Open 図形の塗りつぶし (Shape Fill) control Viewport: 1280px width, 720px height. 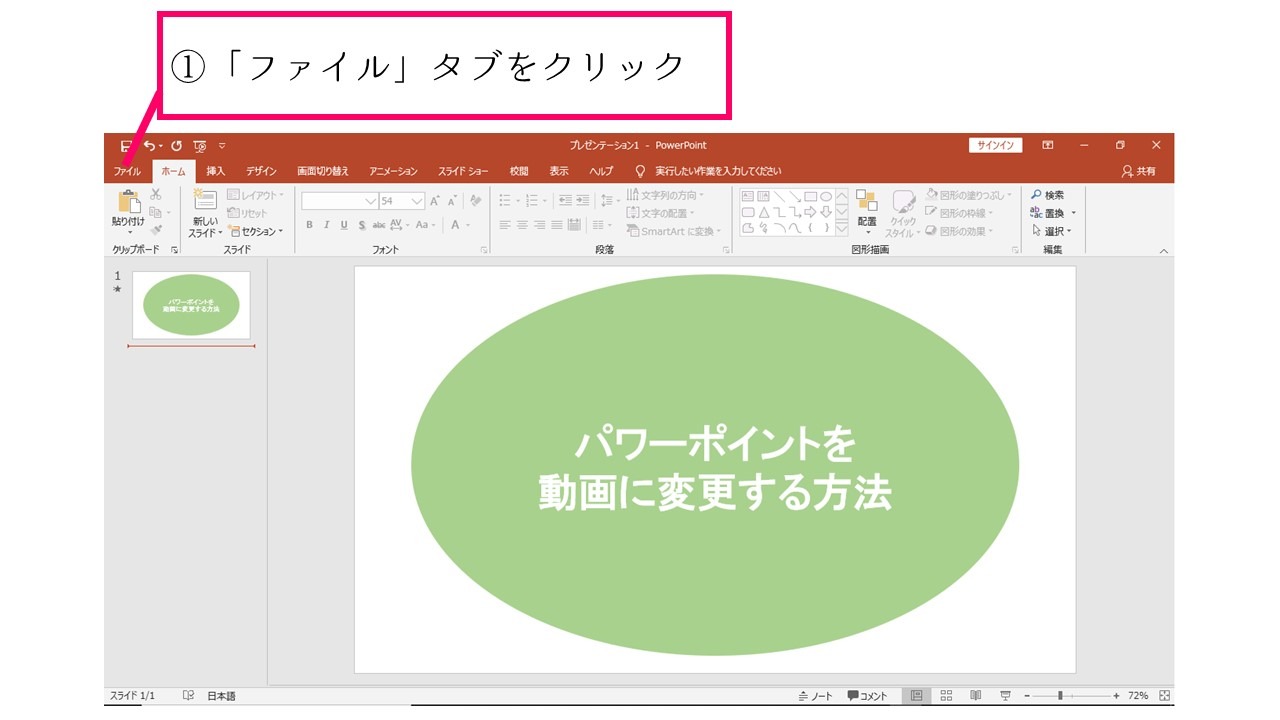(x=969, y=195)
